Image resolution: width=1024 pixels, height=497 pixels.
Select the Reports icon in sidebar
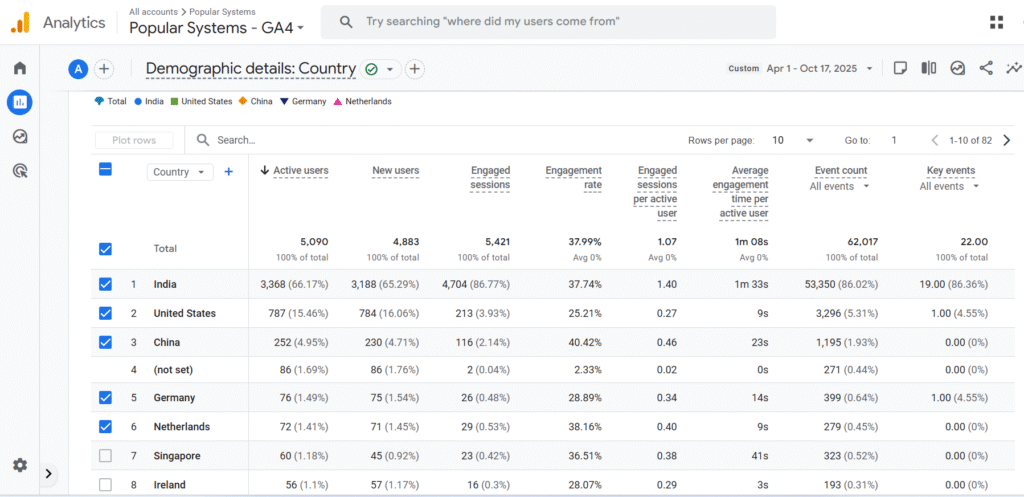tap(19, 102)
